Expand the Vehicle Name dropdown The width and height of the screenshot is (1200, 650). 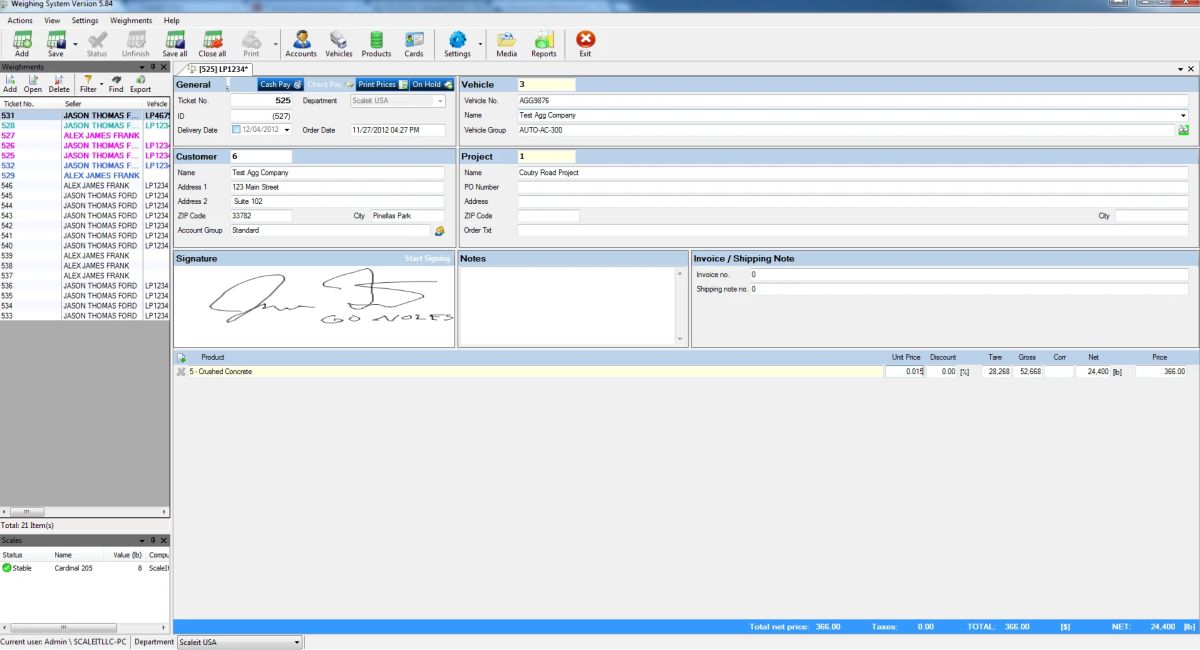pyautogui.click(x=1184, y=116)
